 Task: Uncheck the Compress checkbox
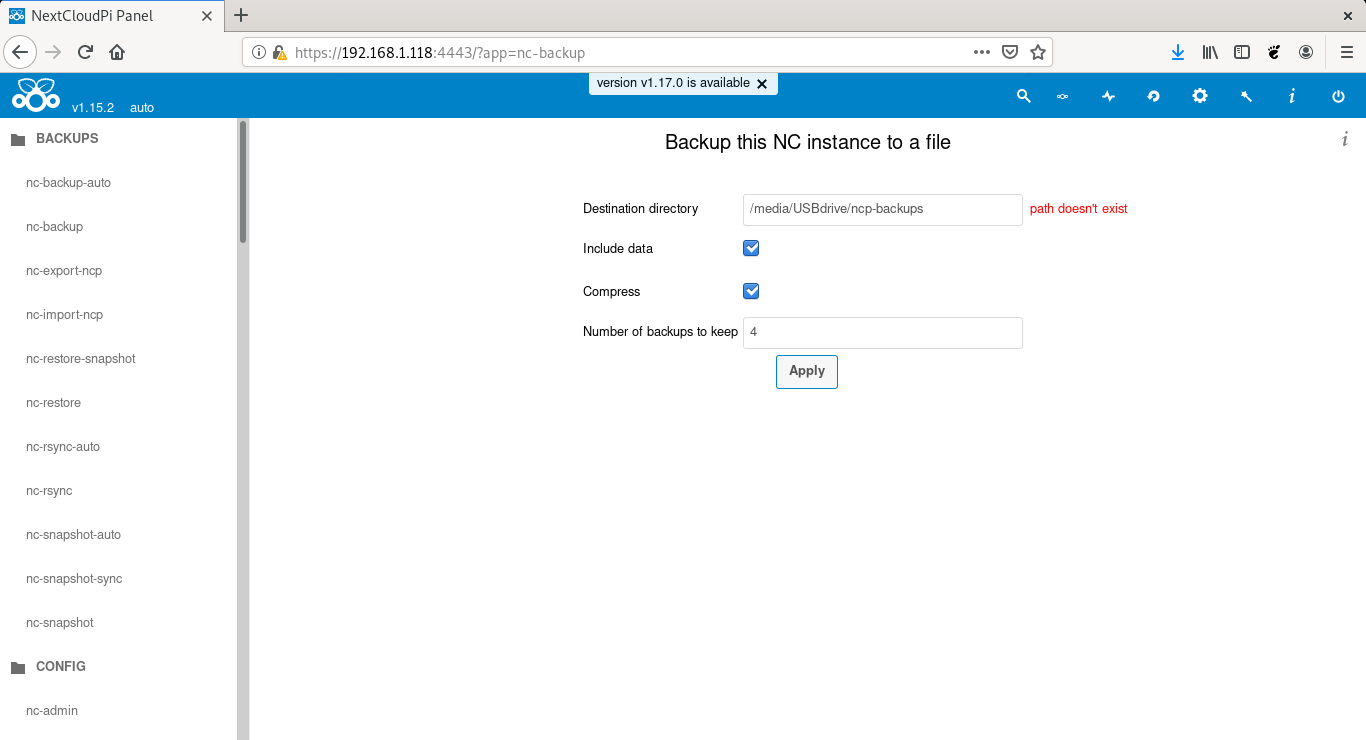point(751,291)
